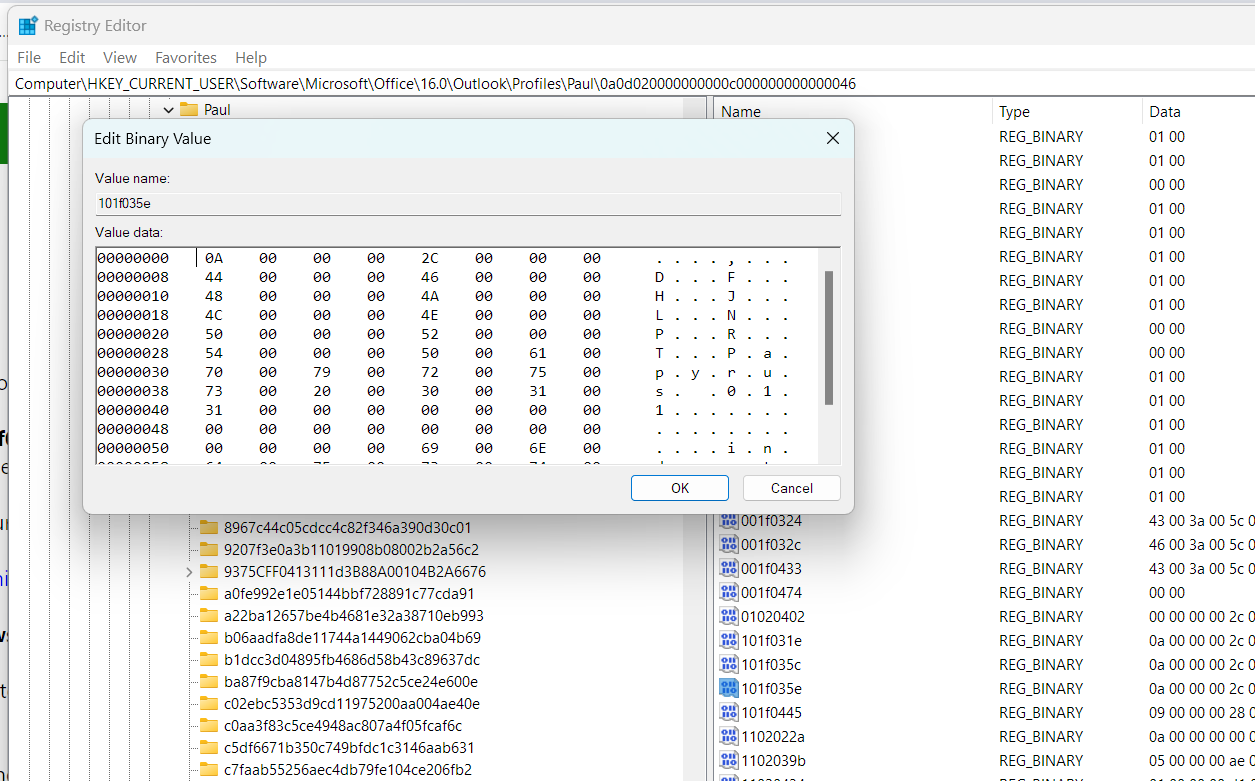1255x781 pixels.
Task: Click the binary value icon for 01020402
Action: click(x=729, y=616)
